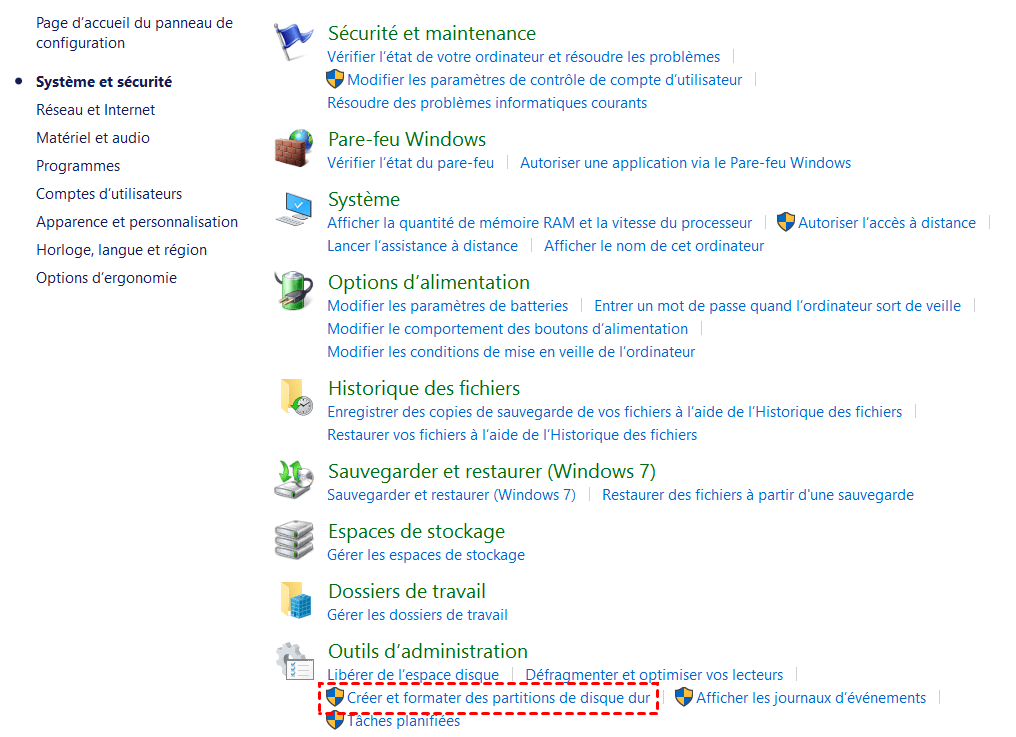
Task: Open the Espaces de stockage heading
Action: pyautogui.click(x=416, y=531)
